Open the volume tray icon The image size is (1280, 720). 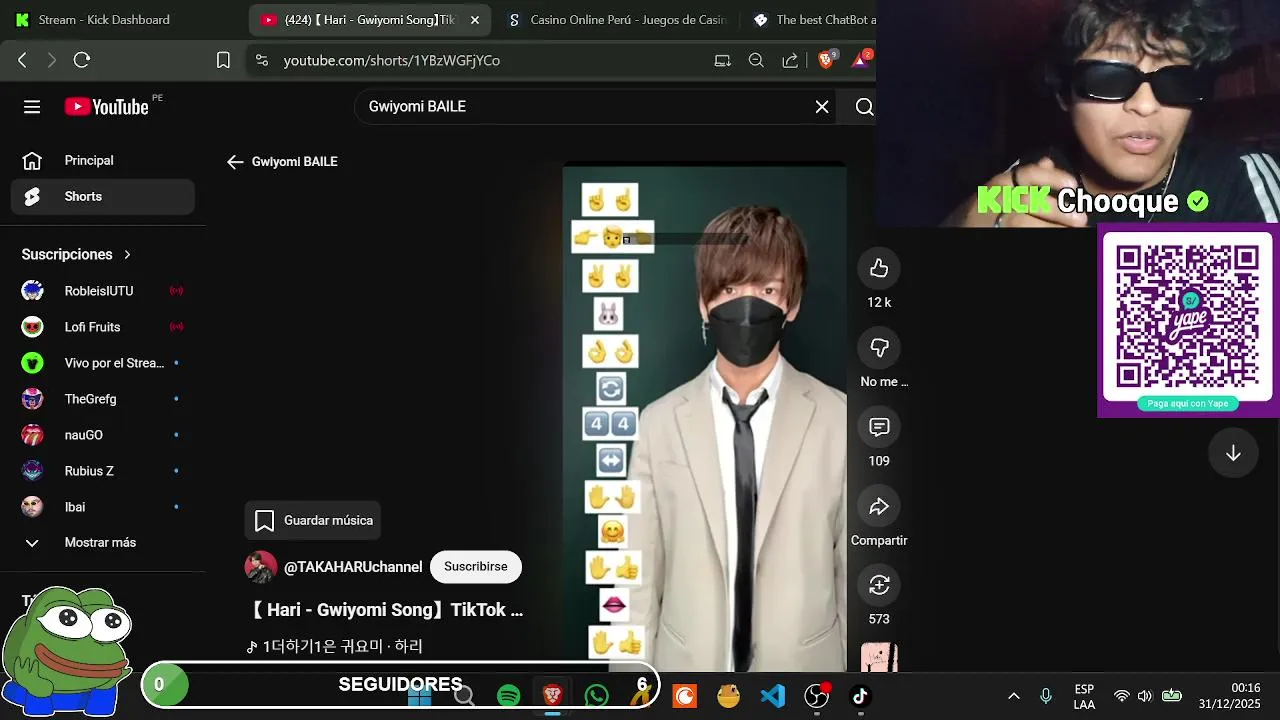point(1145,696)
